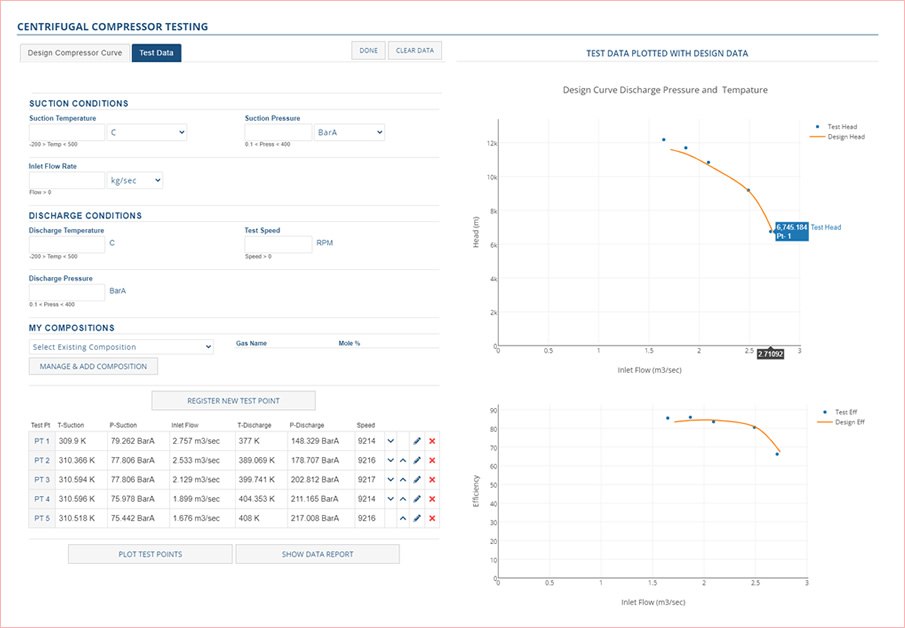Focus the Discharge Pressure input field

67,292
